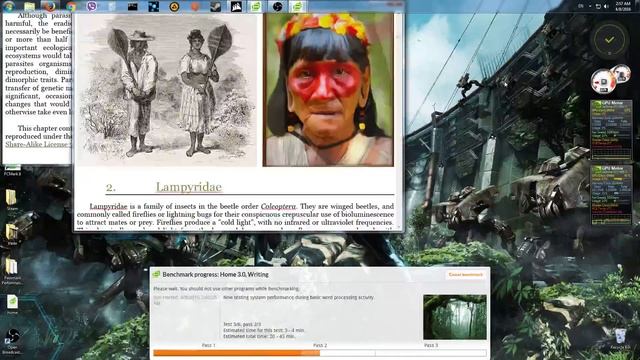Click the round disk drive meter gadget
Viewport: 640px width, 360px height.
click(x=603, y=81)
